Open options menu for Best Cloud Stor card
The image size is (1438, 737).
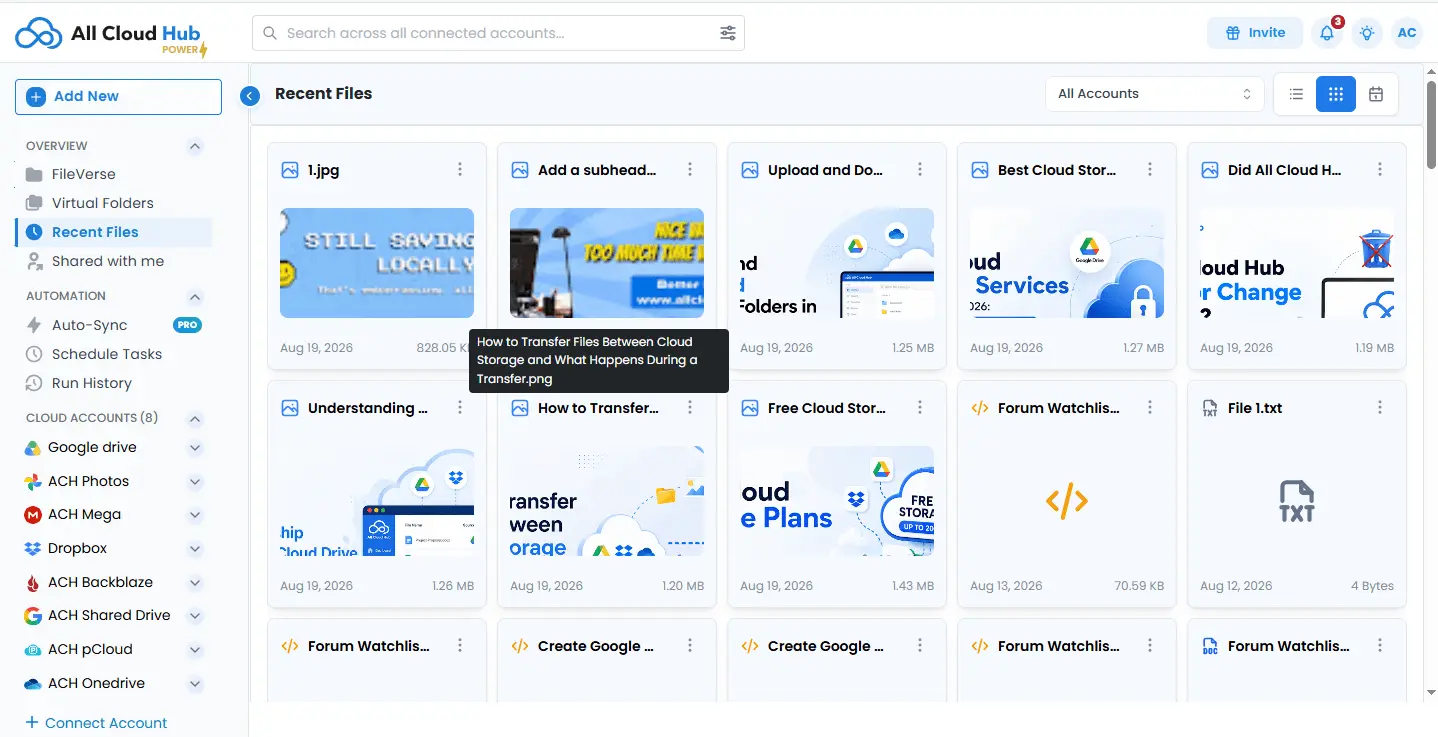coord(1150,170)
